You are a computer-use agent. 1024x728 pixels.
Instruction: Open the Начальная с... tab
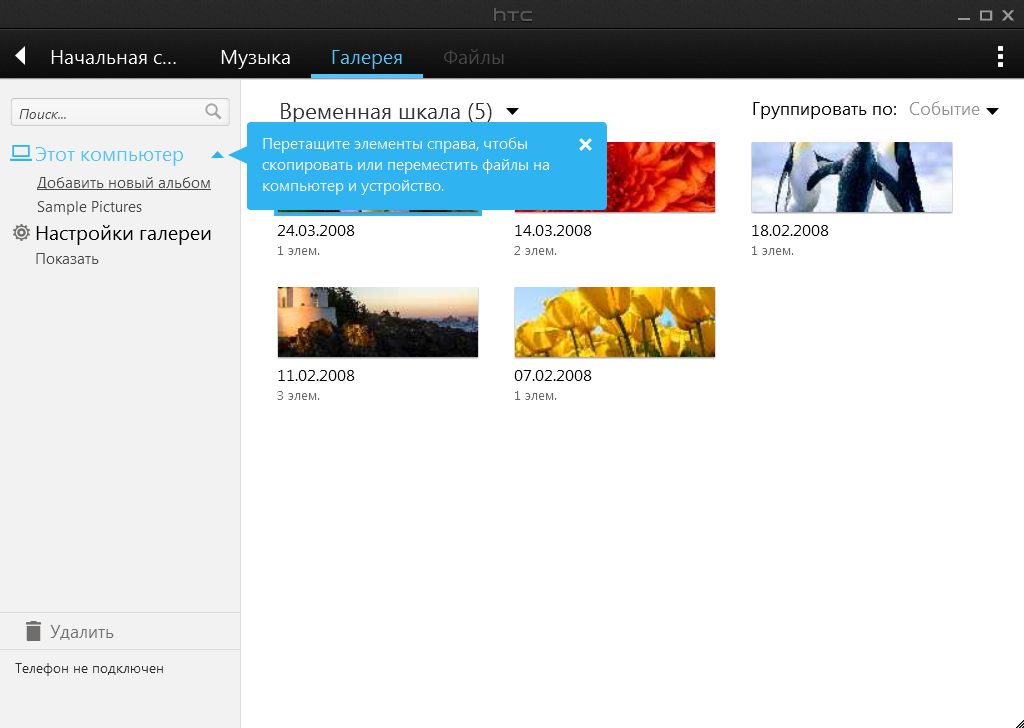coord(113,57)
